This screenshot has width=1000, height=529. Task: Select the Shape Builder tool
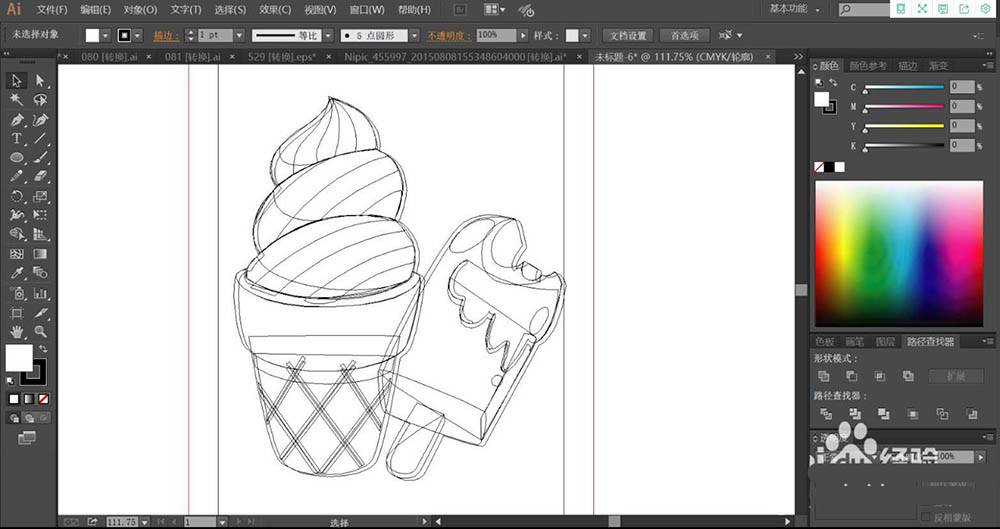pyautogui.click(x=17, y=235)
